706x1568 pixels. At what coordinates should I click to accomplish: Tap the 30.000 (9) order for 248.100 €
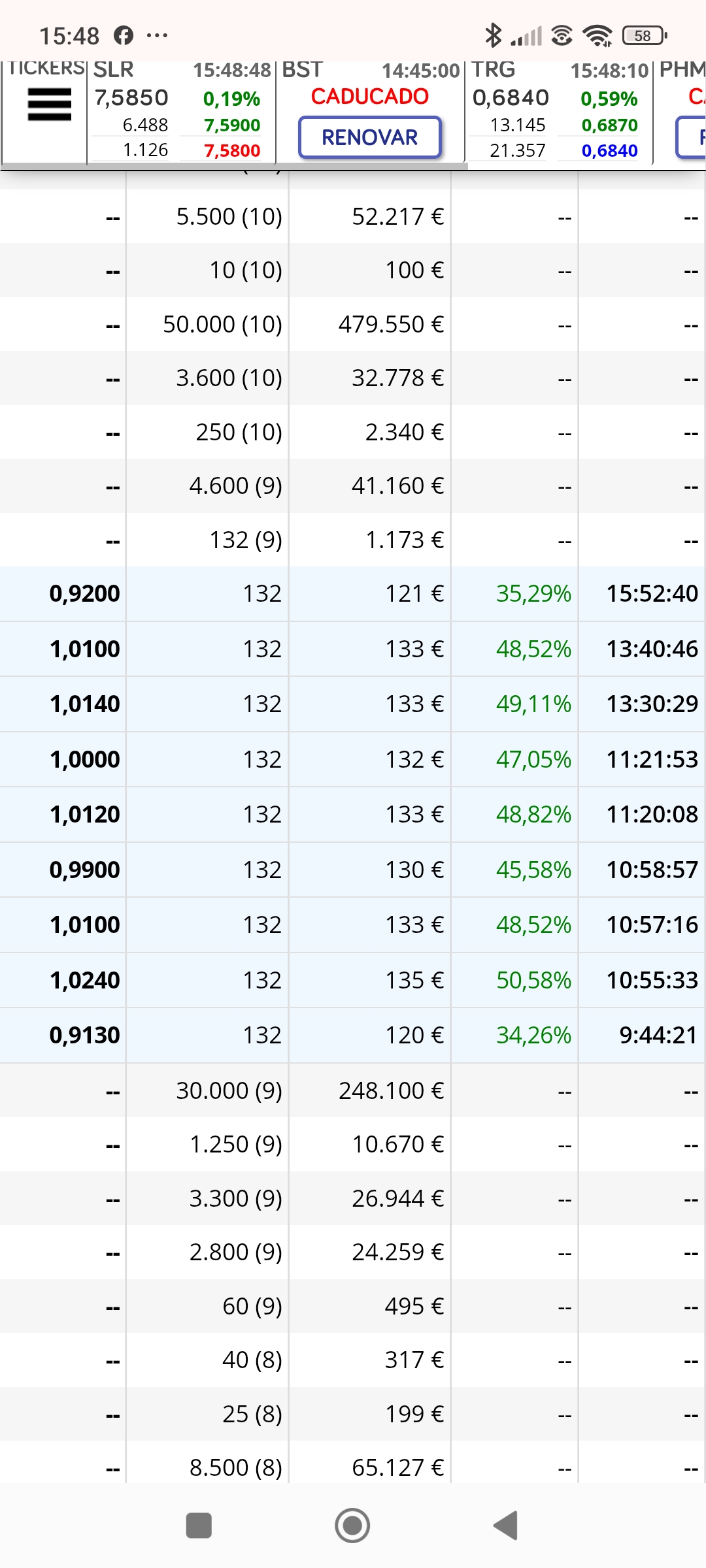coord(353,1090)
